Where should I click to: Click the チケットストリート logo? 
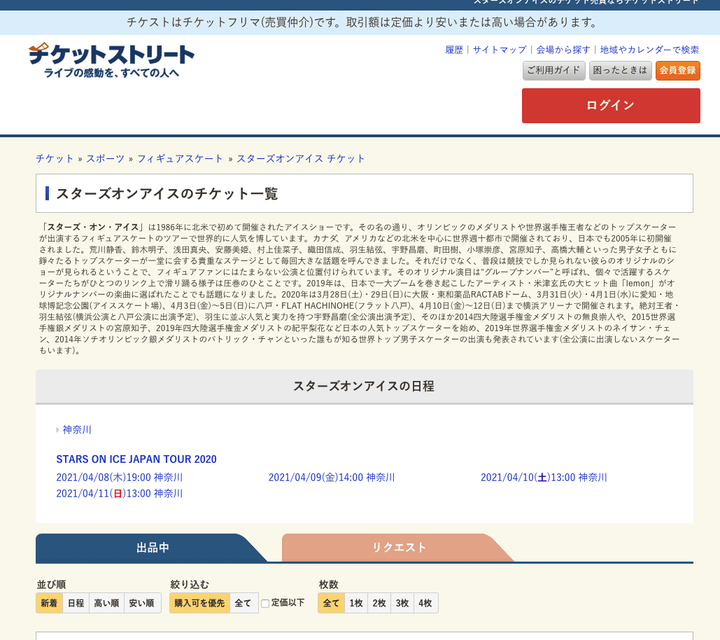112,60
